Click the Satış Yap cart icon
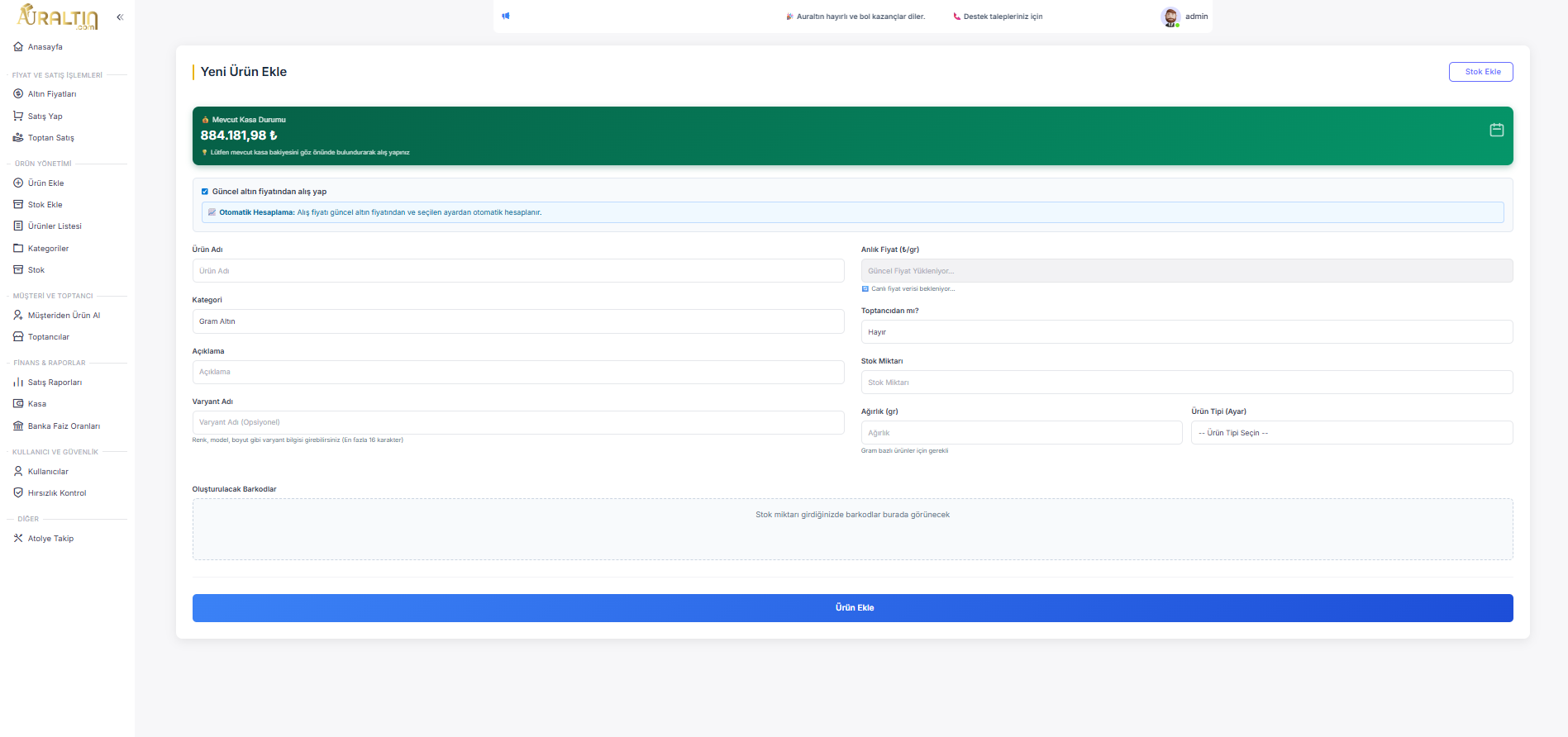1568x737 pixels. pos(18,116)
